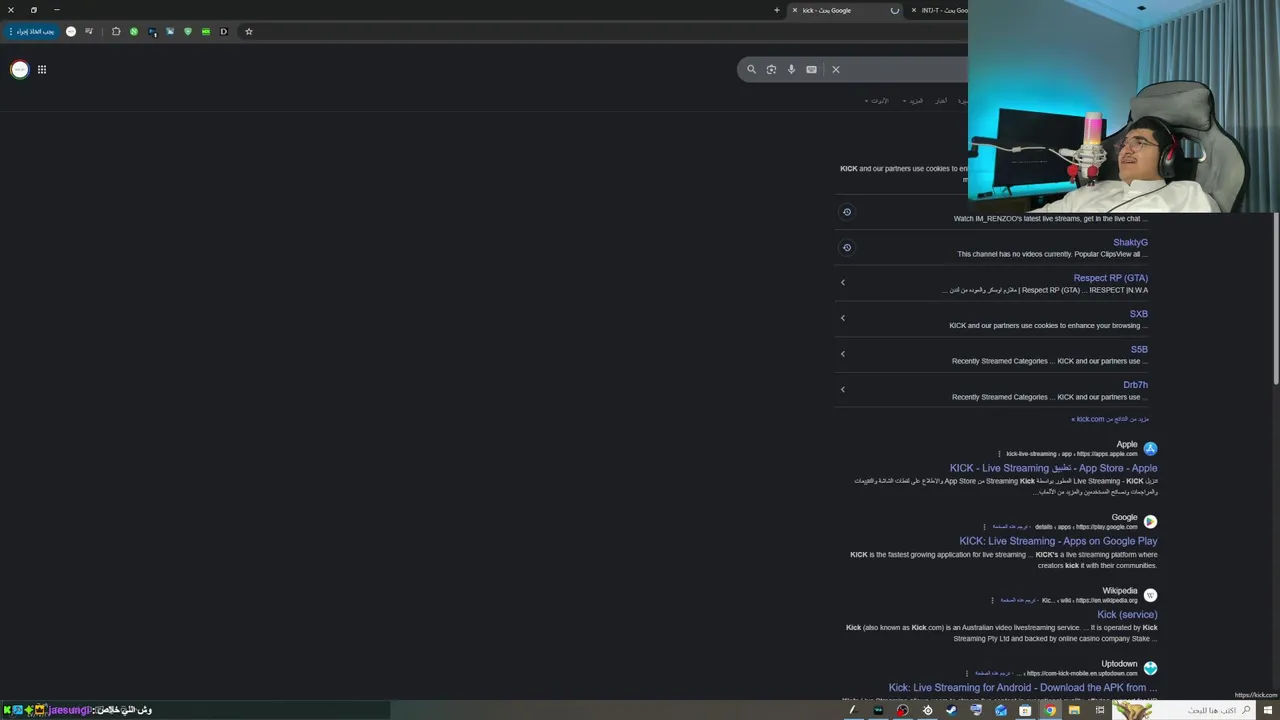This screenshot has height=720, width=1280.
Task: Click the D extension icon
Action: click(223, 31)
